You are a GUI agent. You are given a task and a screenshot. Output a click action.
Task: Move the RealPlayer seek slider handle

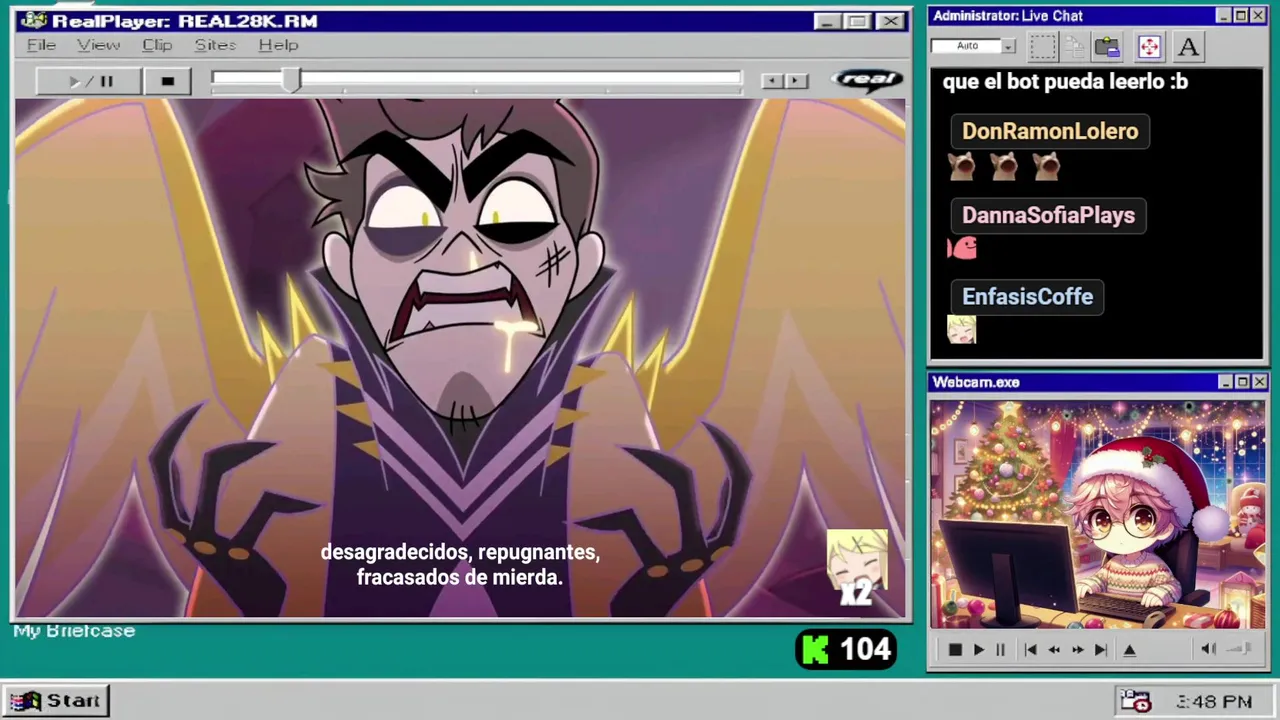coord(291,81)
